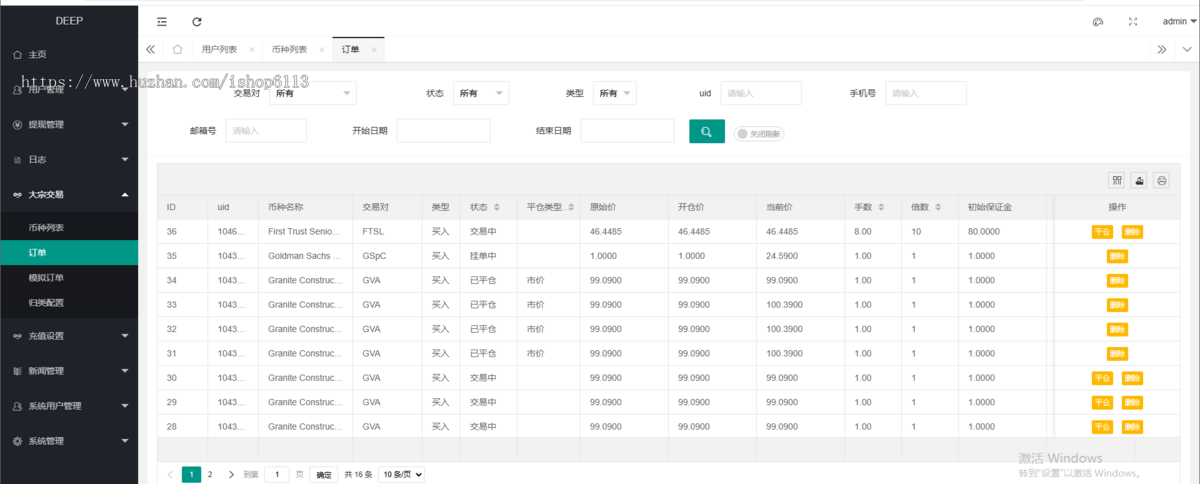Sort by 状态 column arrows

[x=497, y=207]
